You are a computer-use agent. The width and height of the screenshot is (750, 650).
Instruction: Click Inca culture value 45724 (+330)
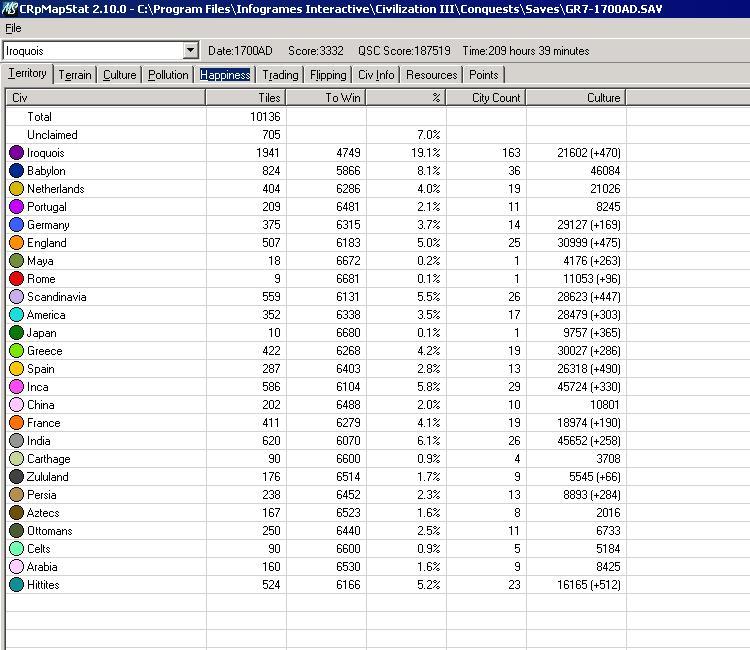pos(589,386)
